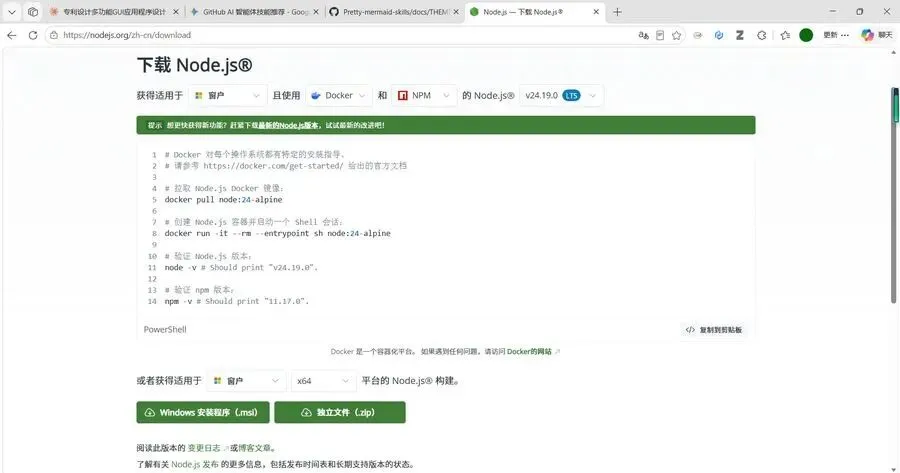Open the extensions puzzle icon
The image size is (900, 473).
tap(762, 35)
